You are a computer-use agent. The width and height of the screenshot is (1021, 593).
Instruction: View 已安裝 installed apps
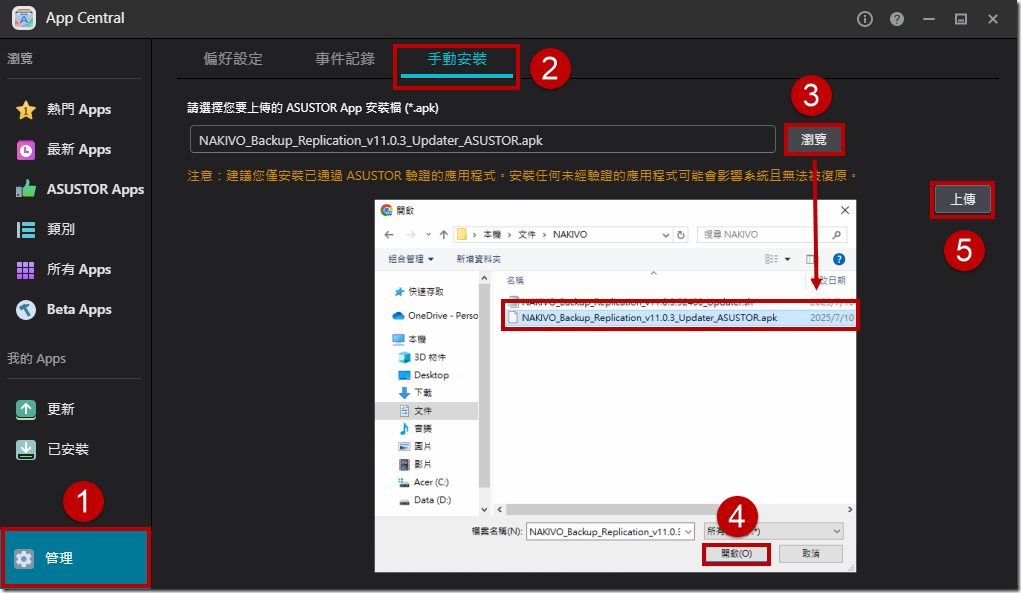(x=52, y=449)
